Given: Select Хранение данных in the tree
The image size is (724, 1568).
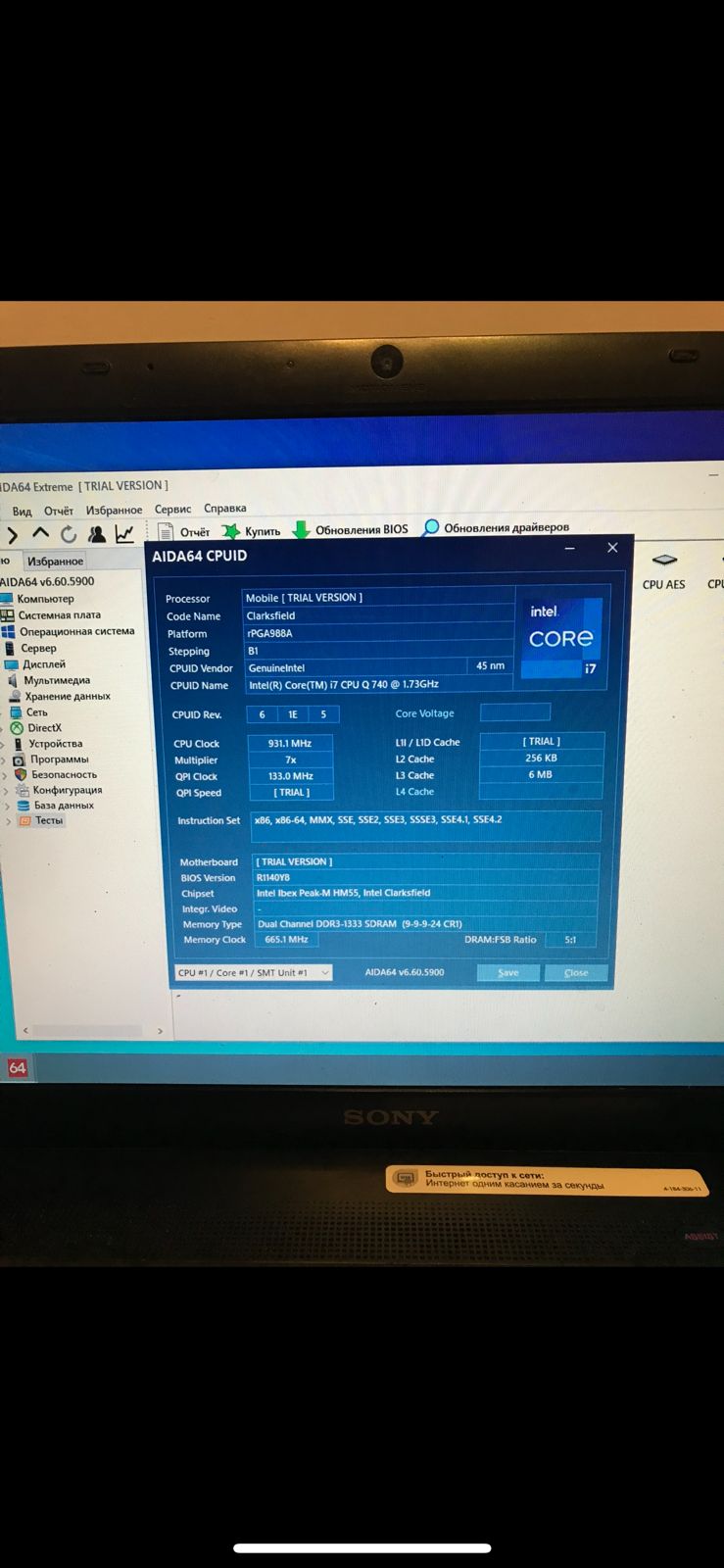Looking at the screenshot, I should click(68, 696).
